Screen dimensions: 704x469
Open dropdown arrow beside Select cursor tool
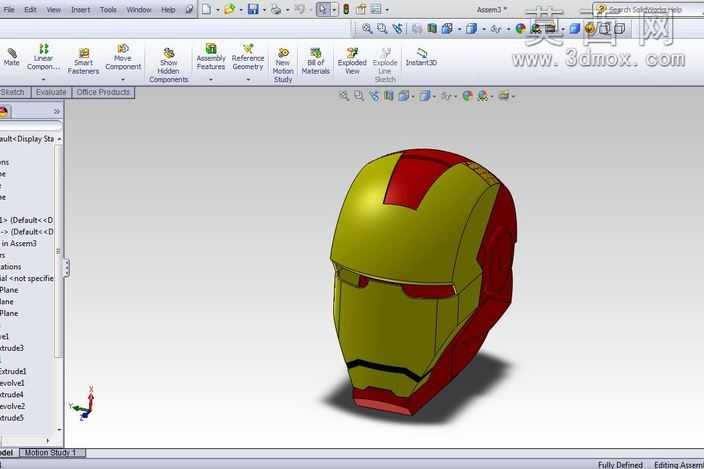(x=334, y=9)
